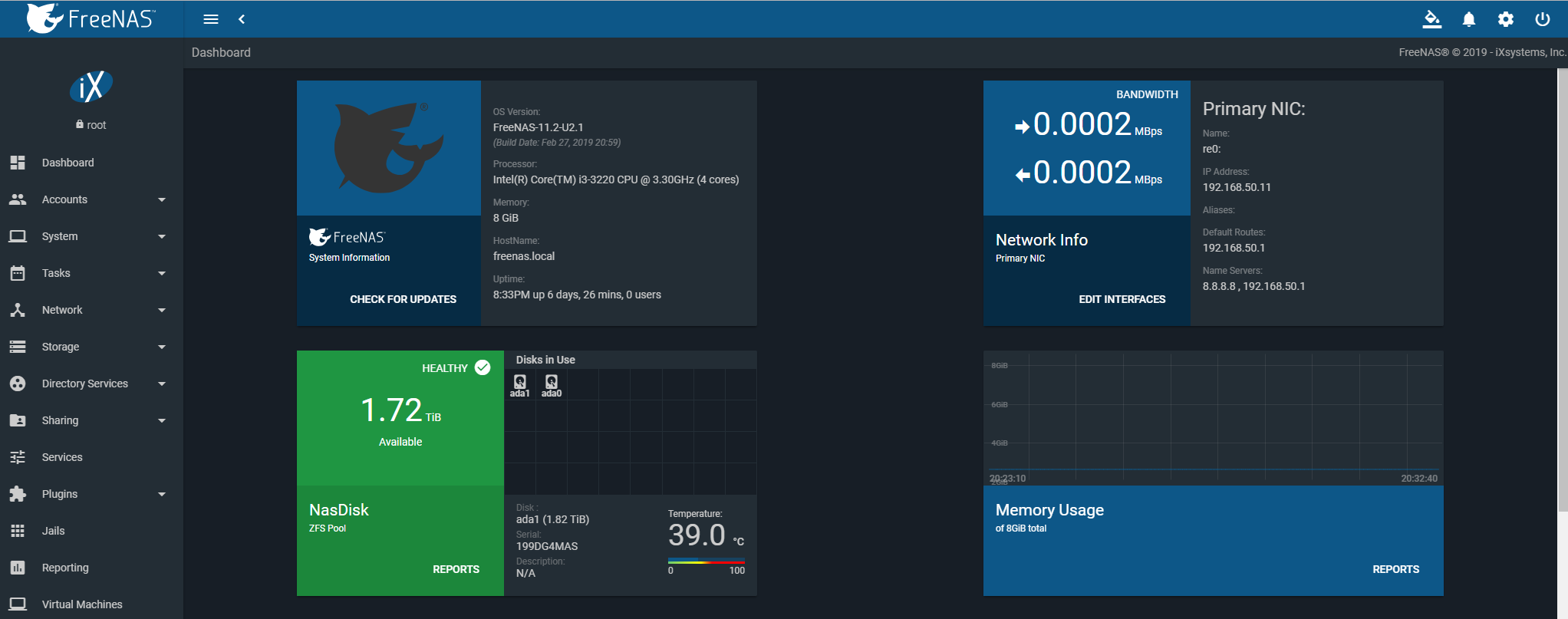This screenshot has width=1568, height=619.
Task: Select the ada0 disk icon
Action: [552, 385]
